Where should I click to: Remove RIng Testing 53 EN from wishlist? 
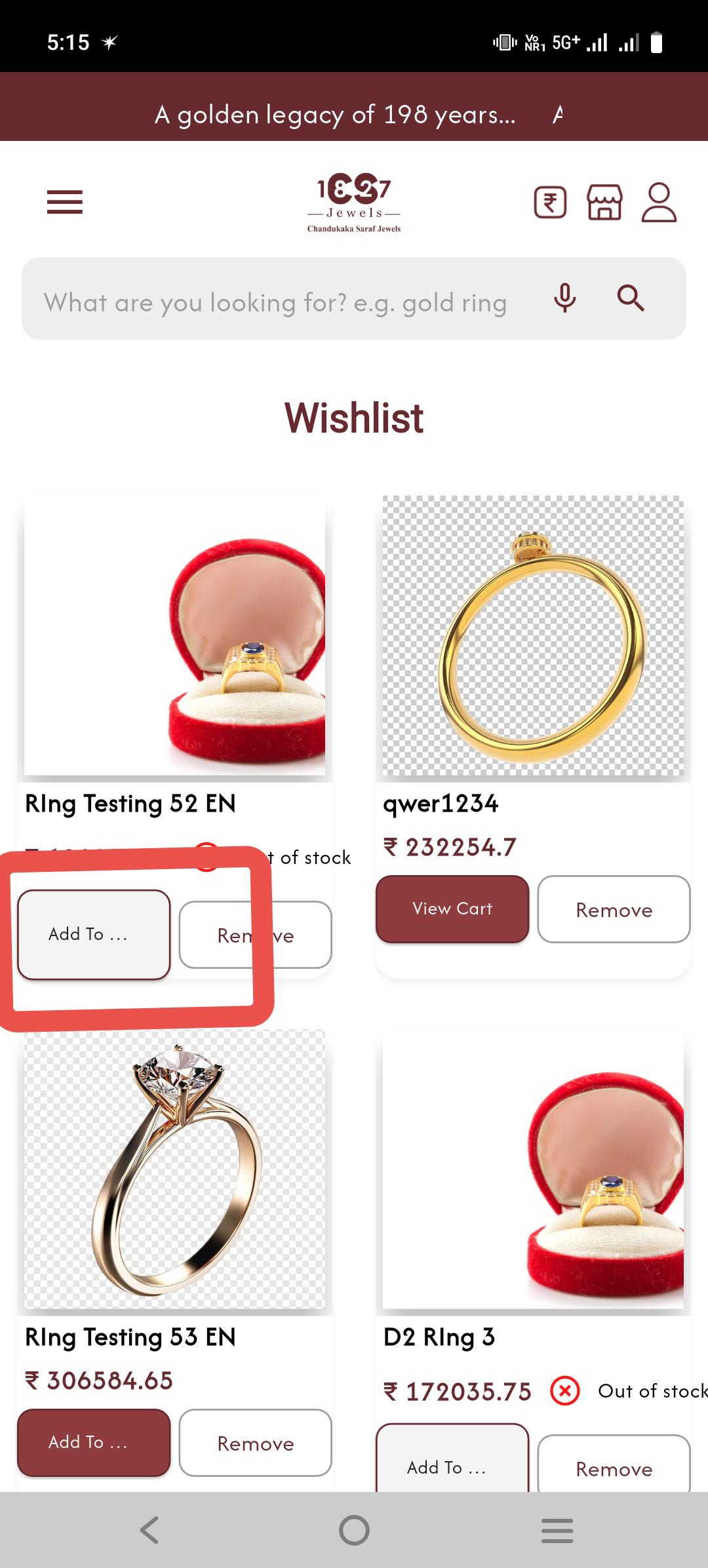[256, 1443]
